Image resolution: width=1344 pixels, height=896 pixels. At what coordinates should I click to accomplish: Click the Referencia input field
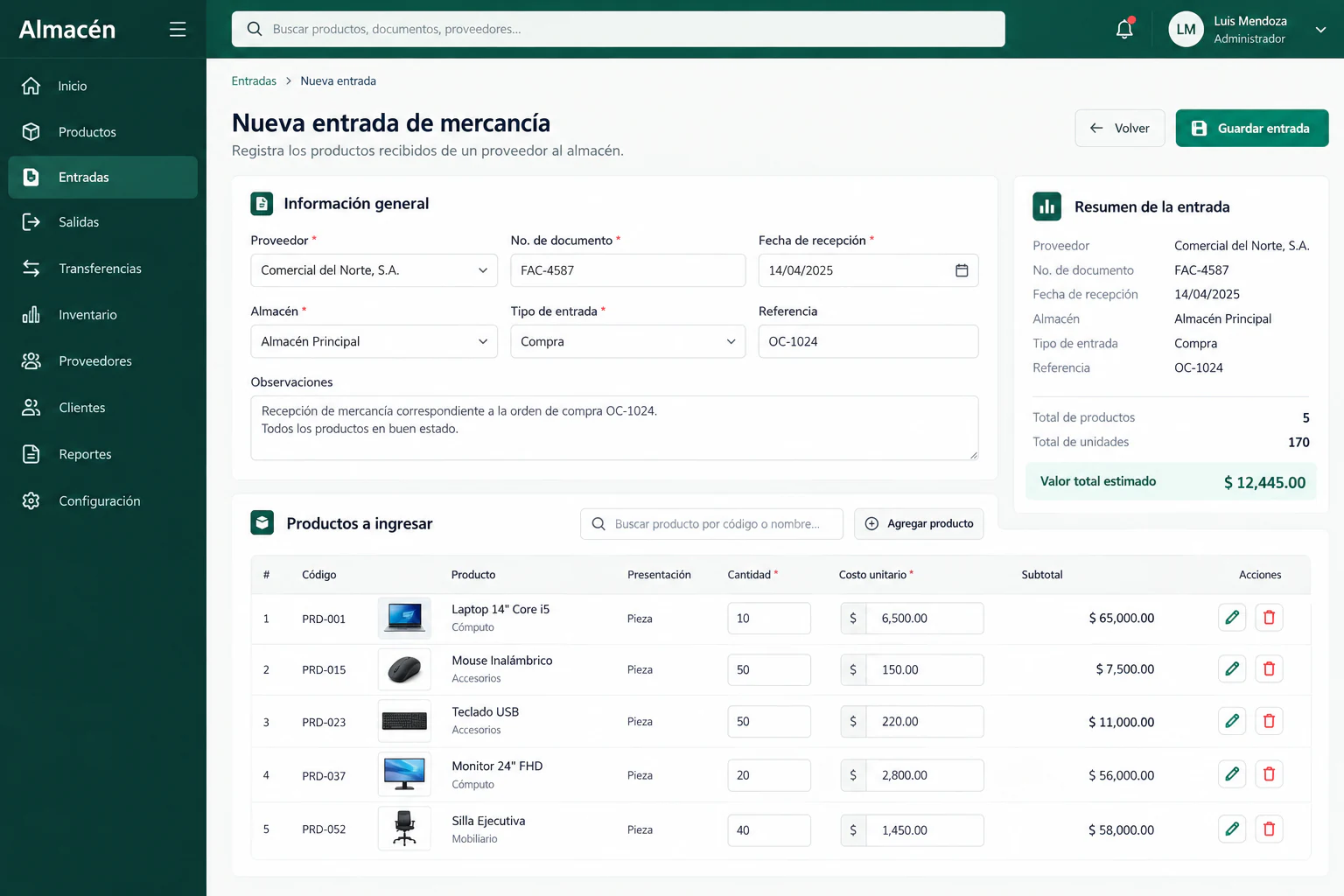[x=868, y=341]
